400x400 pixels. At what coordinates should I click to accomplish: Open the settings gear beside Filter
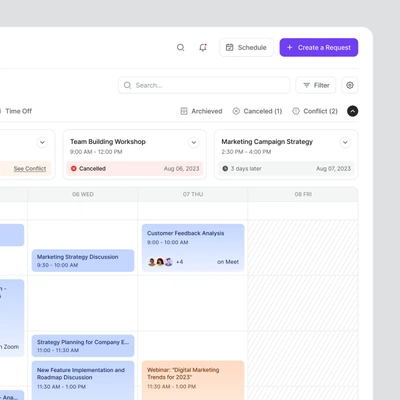(x=350, y=85)
